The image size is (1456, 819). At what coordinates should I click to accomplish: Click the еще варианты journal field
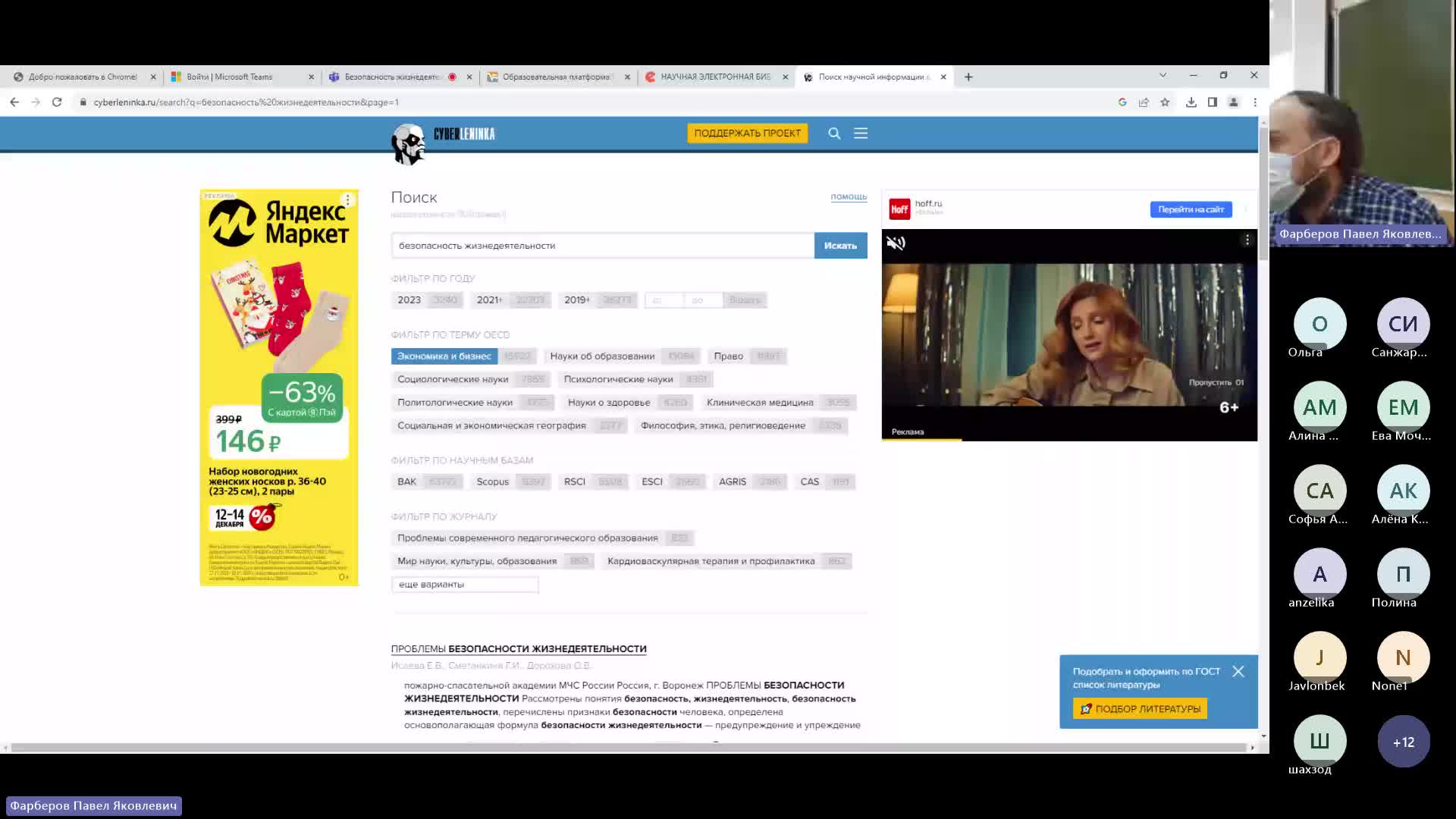[x=465, y=585]
